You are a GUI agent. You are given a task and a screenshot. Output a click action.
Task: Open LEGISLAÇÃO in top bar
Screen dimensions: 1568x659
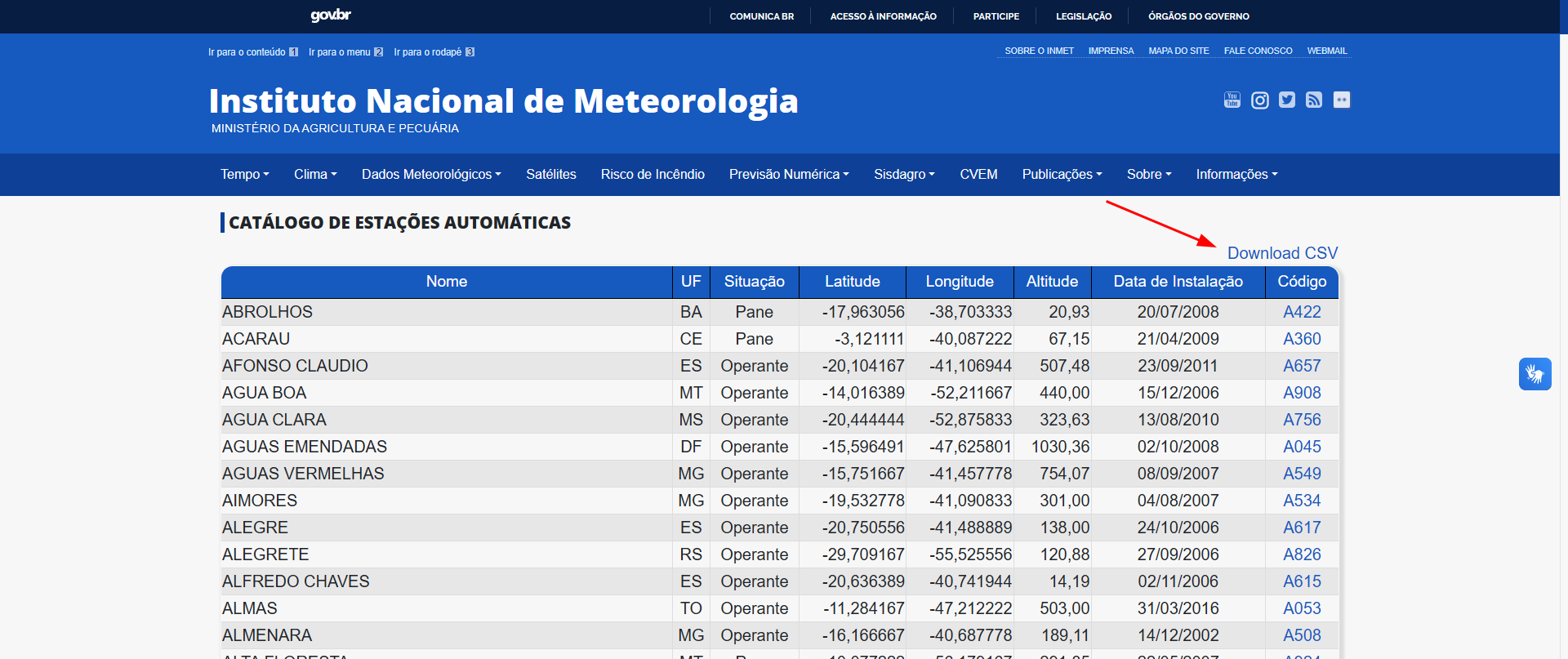tap(1083, 16)
